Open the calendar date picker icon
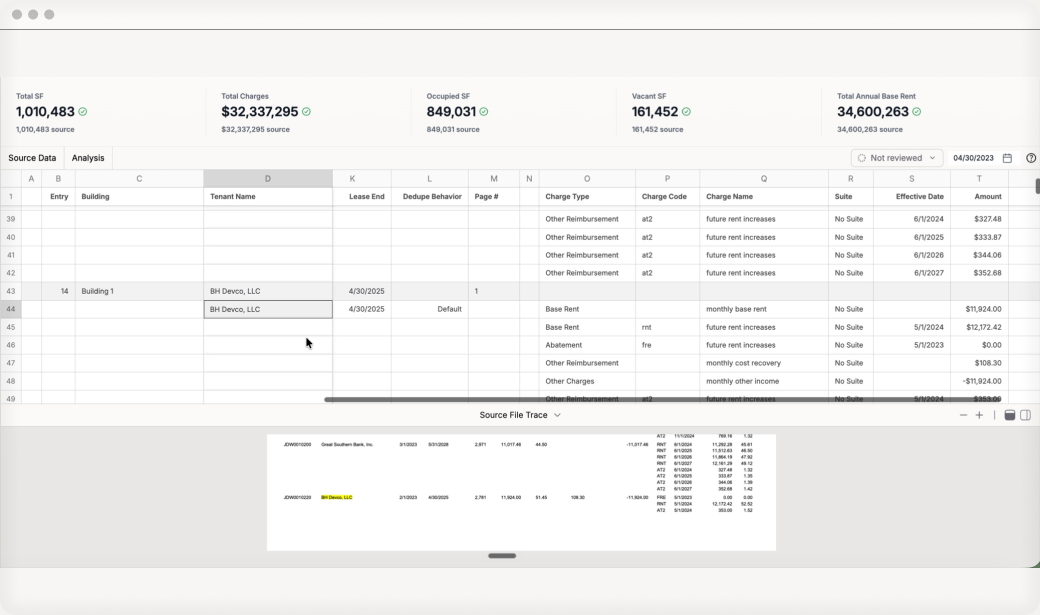The image size is (1040, 615). pyautogui.click(x=1007, y=158)
